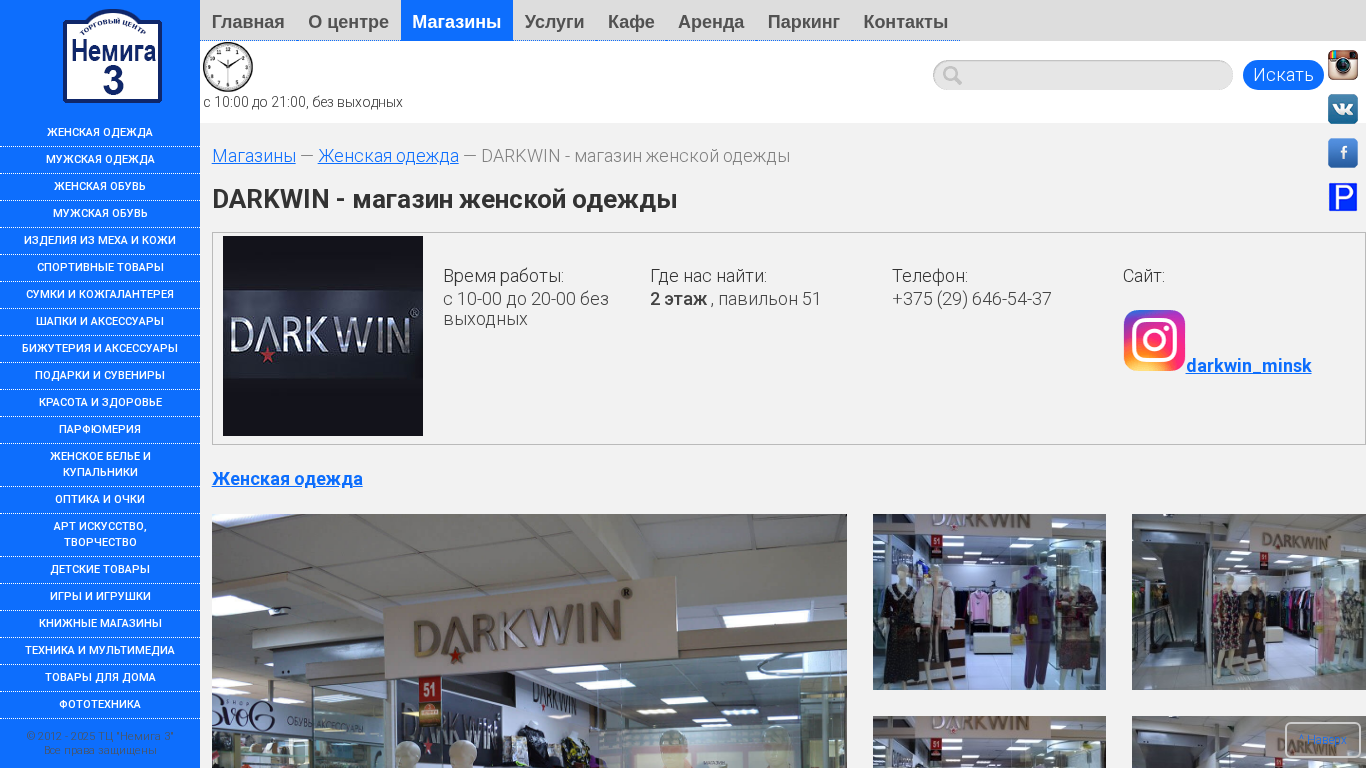Screen dimensions: 1366x768
Task: Open the Главная menu item
Action: (x=248, y=21)
